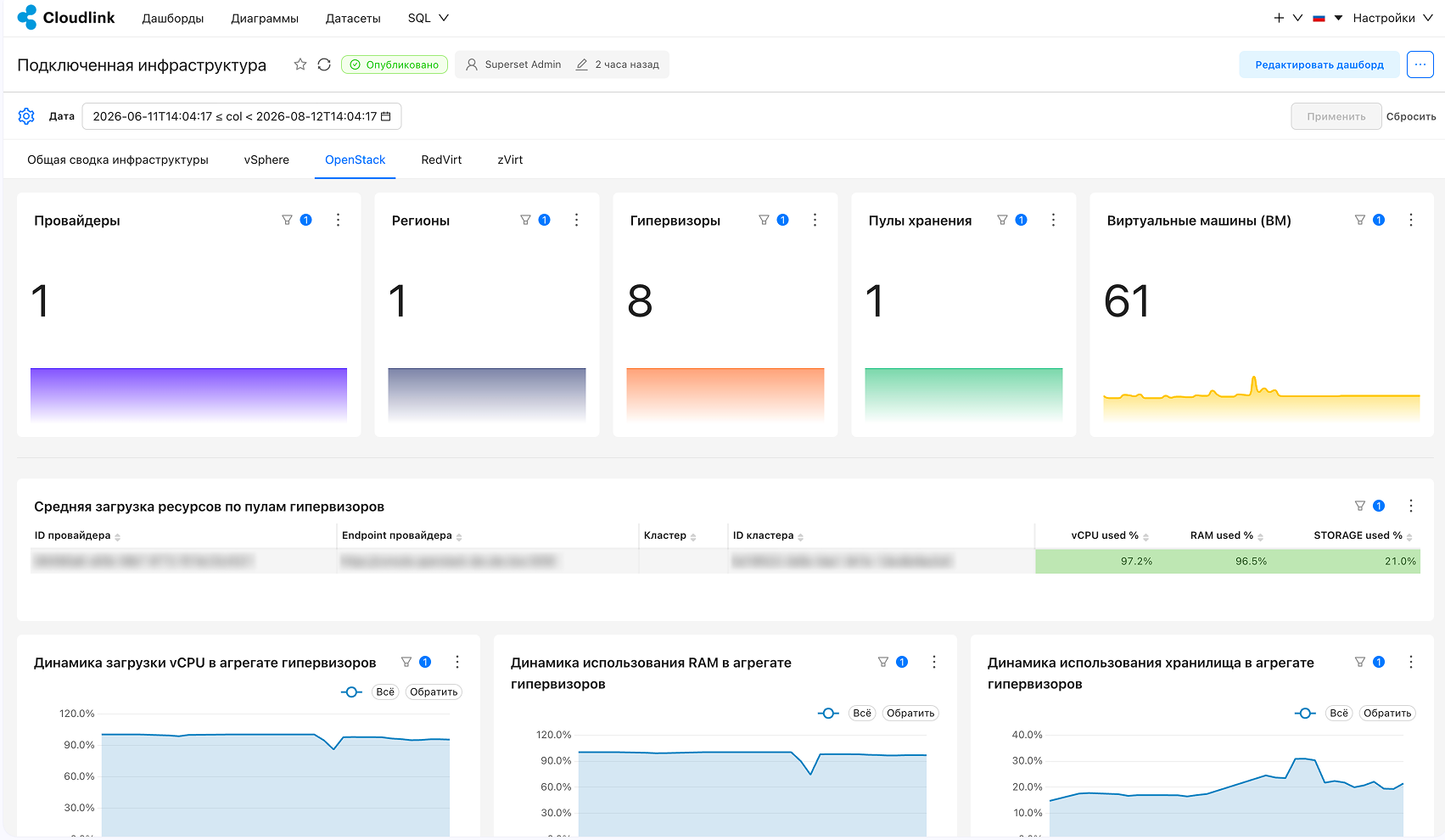The image size is (1445, 840).
Task: Switch to RedVirt tab
Action: click(x=441, y=160)
